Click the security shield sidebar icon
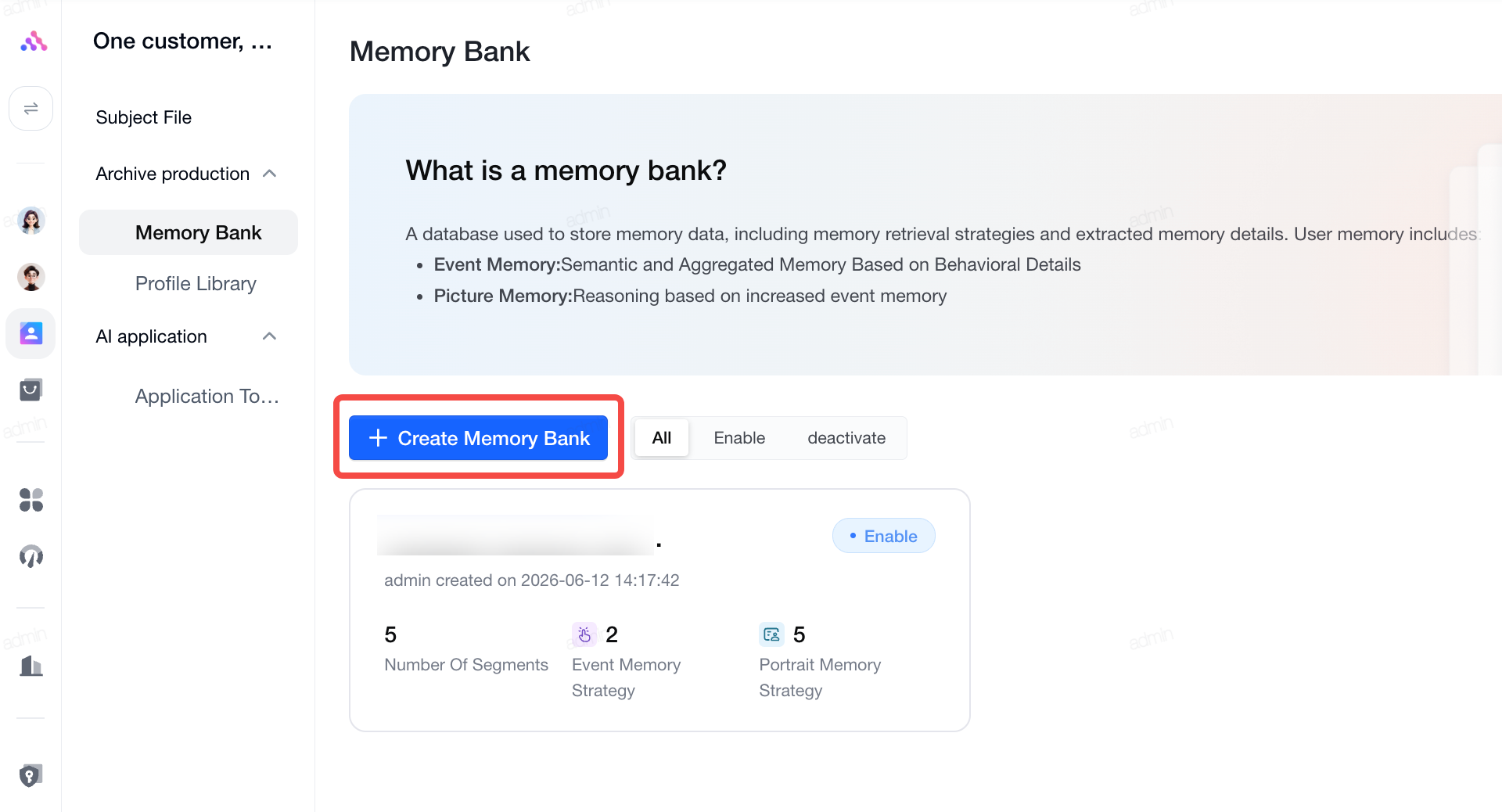Image resolution: width=1502 pixels, height=812 pixels. (x=31, y=776)
